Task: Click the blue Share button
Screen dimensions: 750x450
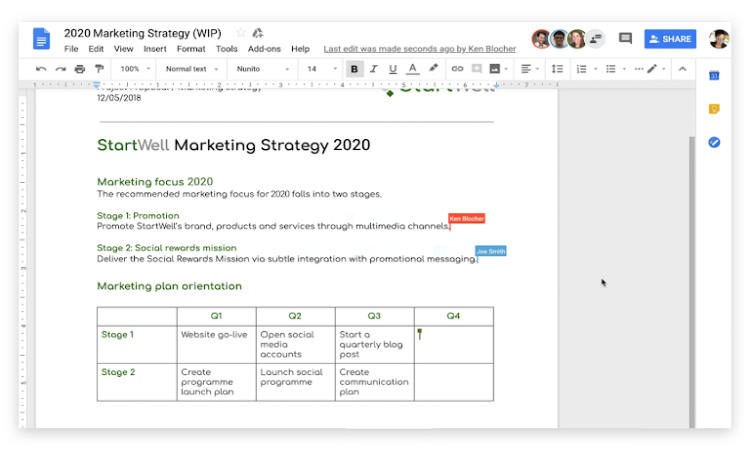Action: pos(670,39)
